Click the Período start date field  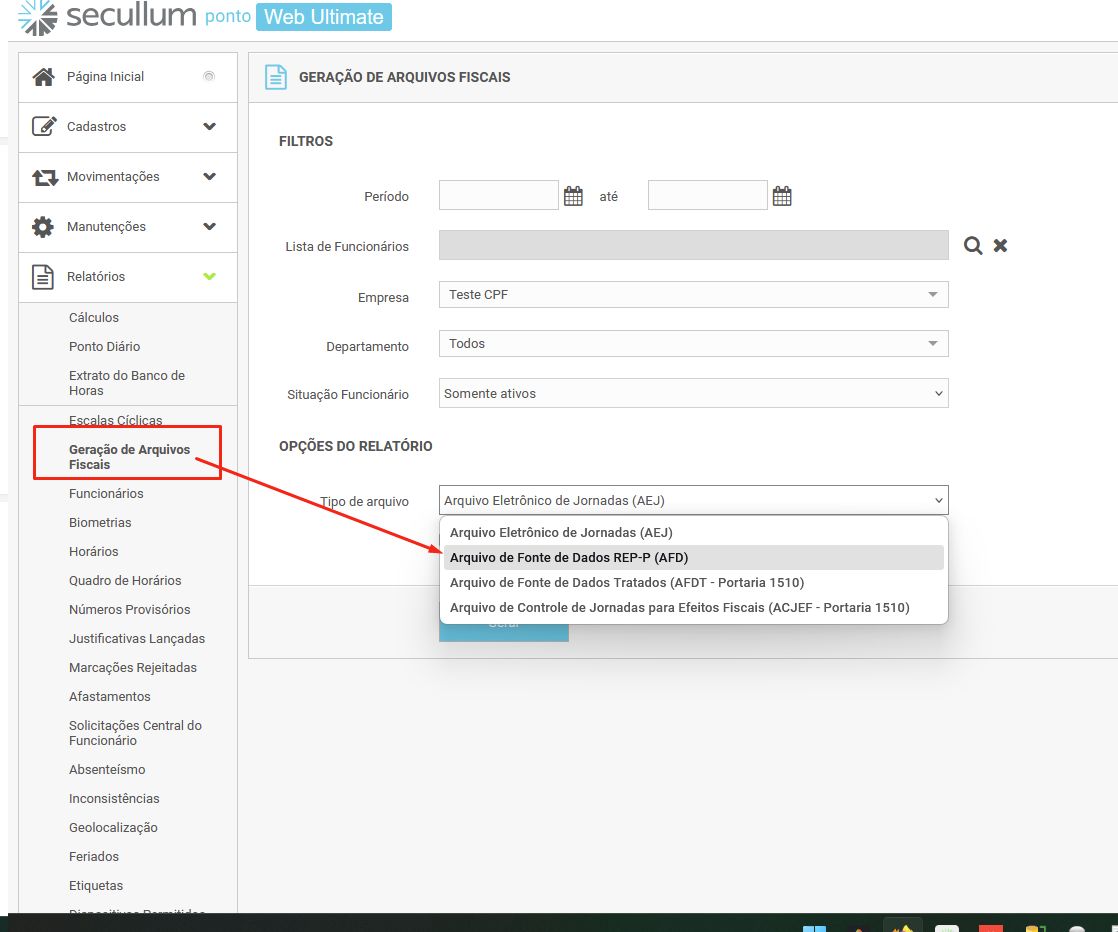pyautogui.click(x=498, y=196)
